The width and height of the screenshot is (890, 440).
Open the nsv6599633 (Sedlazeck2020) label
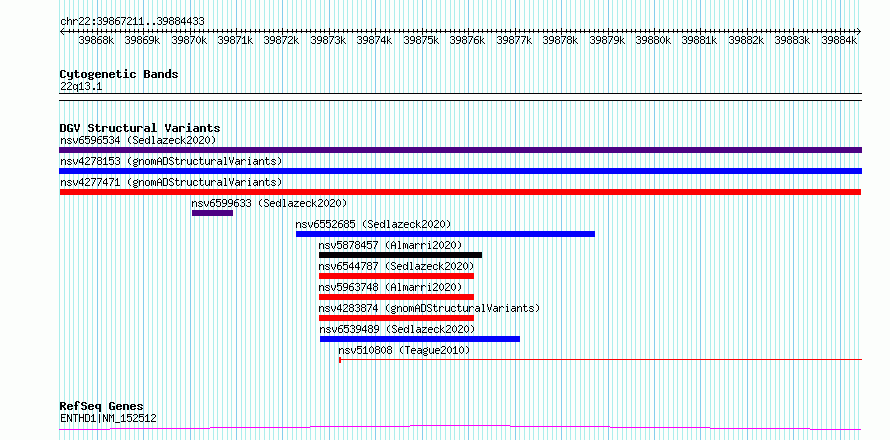pos(269,203)
